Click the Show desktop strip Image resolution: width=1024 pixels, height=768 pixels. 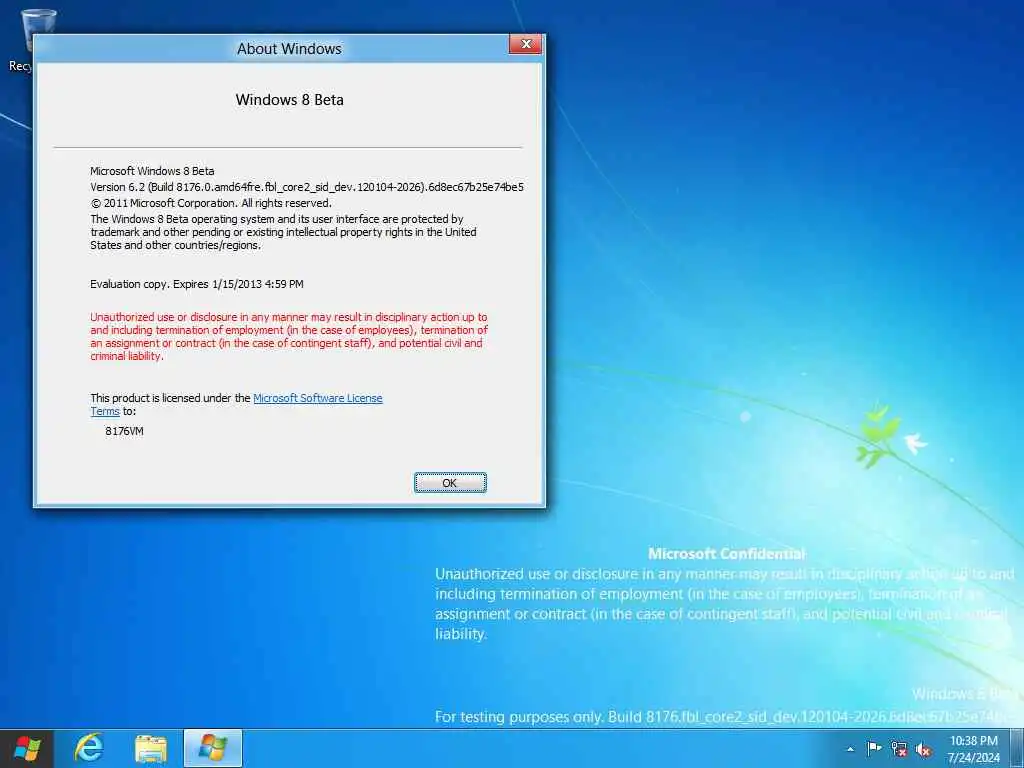tap(1017, 748)
